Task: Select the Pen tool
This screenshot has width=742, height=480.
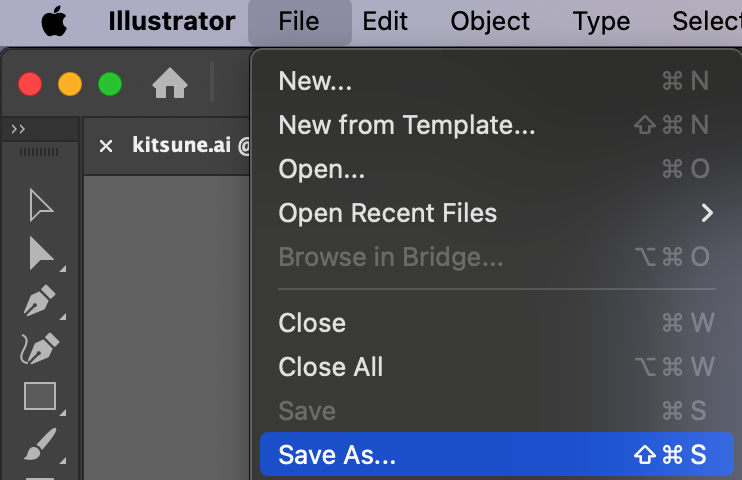Action: click(40, 301)
